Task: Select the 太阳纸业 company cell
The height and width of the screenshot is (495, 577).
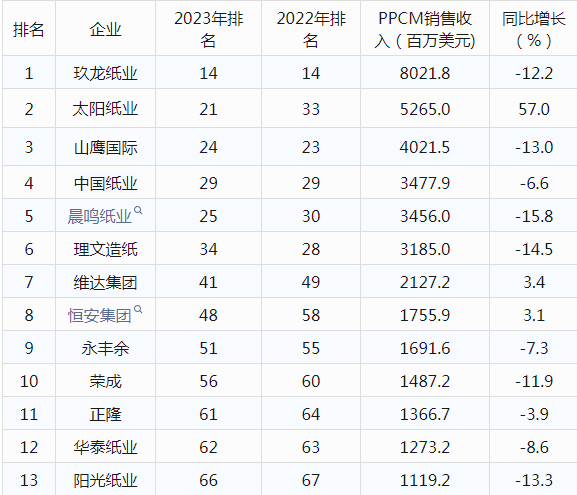Action: click(105, 109)
